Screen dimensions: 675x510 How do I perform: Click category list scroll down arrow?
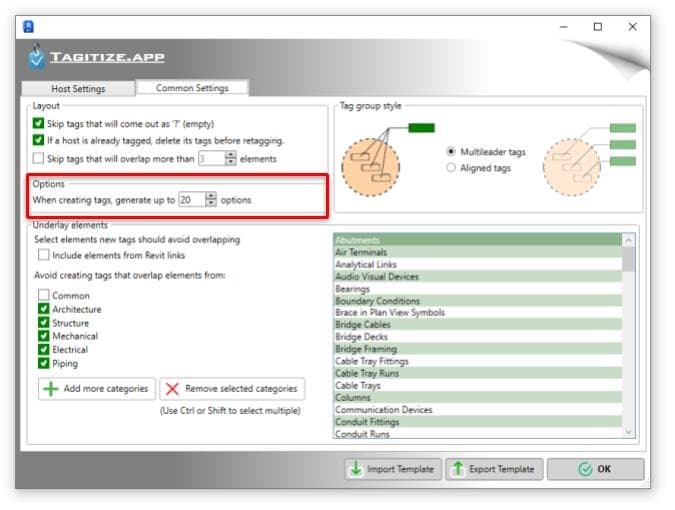click(x=628, y=432)
